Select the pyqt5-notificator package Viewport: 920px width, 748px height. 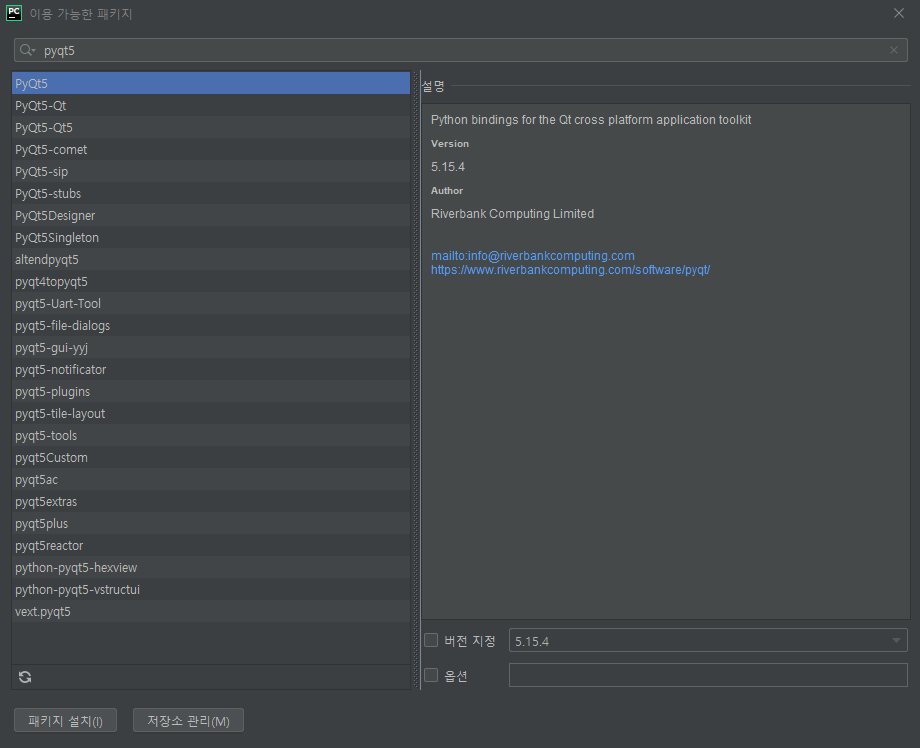(211, 370)
